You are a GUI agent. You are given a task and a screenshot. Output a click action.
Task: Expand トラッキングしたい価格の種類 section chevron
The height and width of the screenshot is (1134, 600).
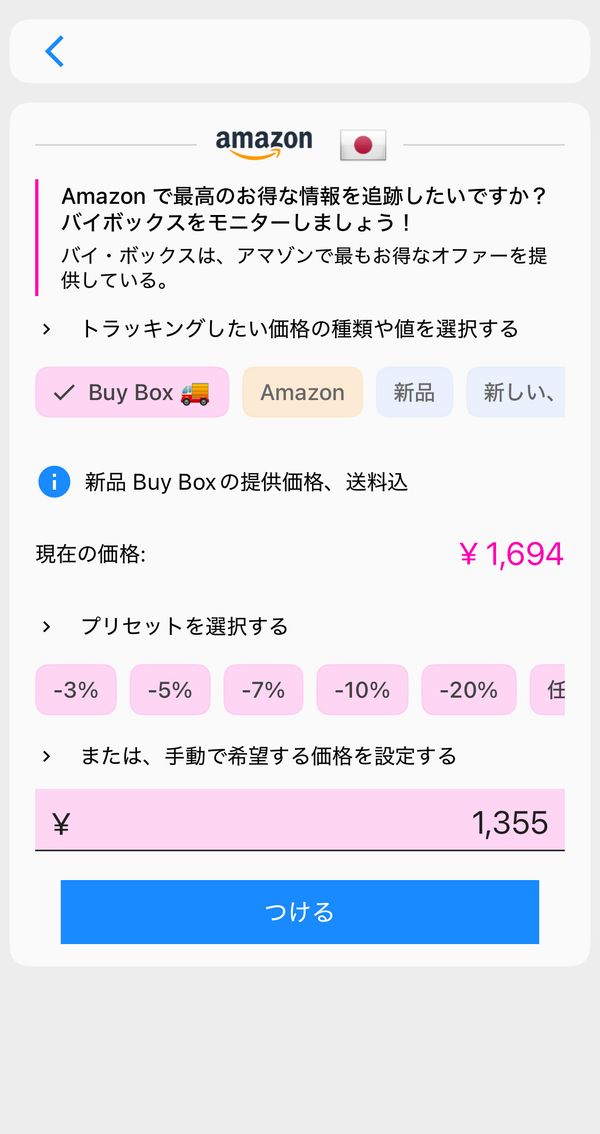pos(46,330)
